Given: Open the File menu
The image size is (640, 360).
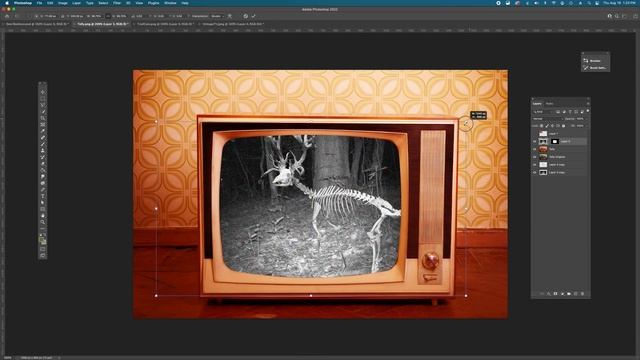Looking at the screenshot, I should [39, 3].
